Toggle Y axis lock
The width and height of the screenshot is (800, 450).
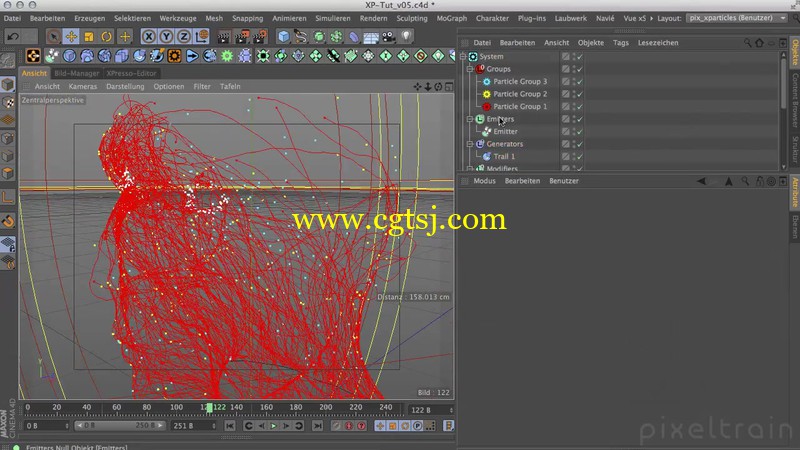pyautogui.click(x=166, y=37)
